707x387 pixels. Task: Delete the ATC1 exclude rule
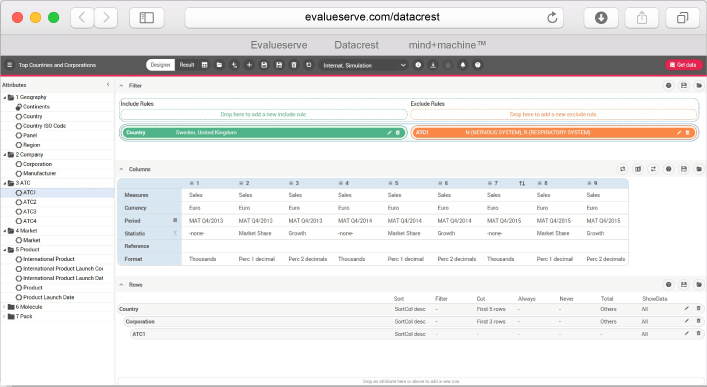point(687,133)
